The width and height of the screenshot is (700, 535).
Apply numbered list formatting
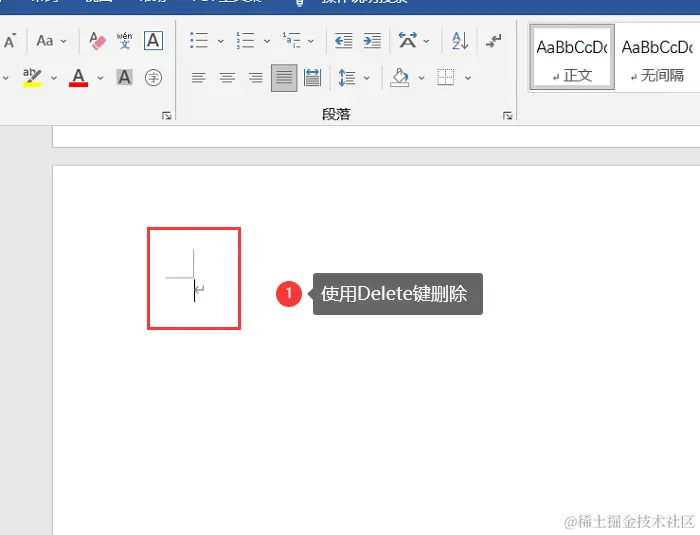pyautogui.click(x=246, y=41)
